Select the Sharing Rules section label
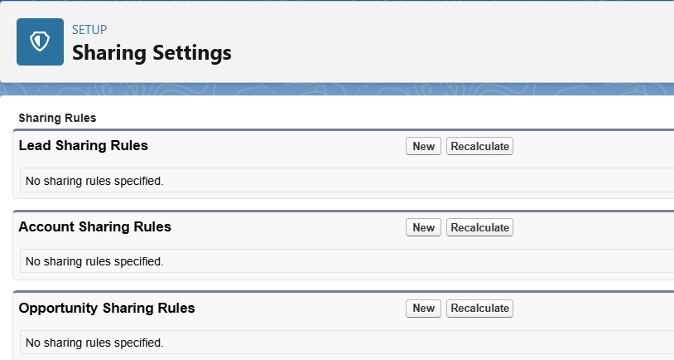This screenshot has height=360, width=674. click(57, 118)
